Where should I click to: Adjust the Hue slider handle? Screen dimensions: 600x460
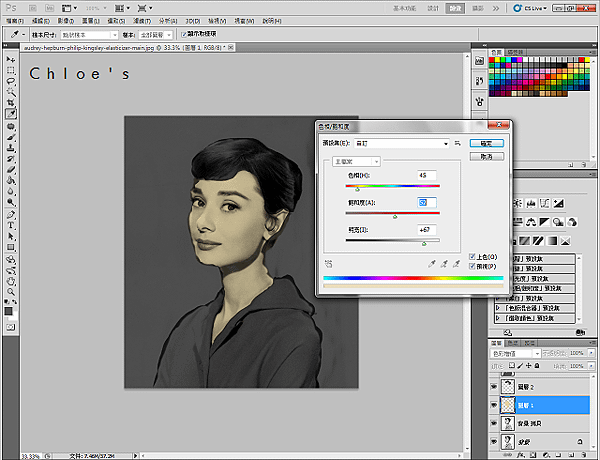pos(357,189)
